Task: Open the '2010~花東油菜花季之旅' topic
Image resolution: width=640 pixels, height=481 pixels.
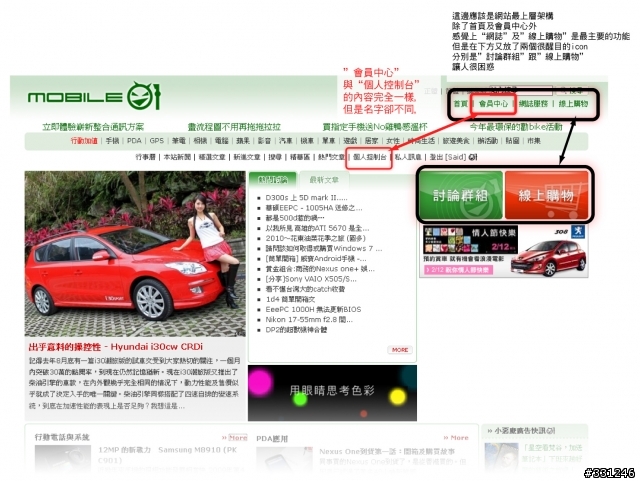Action: (x=316, y=238)
